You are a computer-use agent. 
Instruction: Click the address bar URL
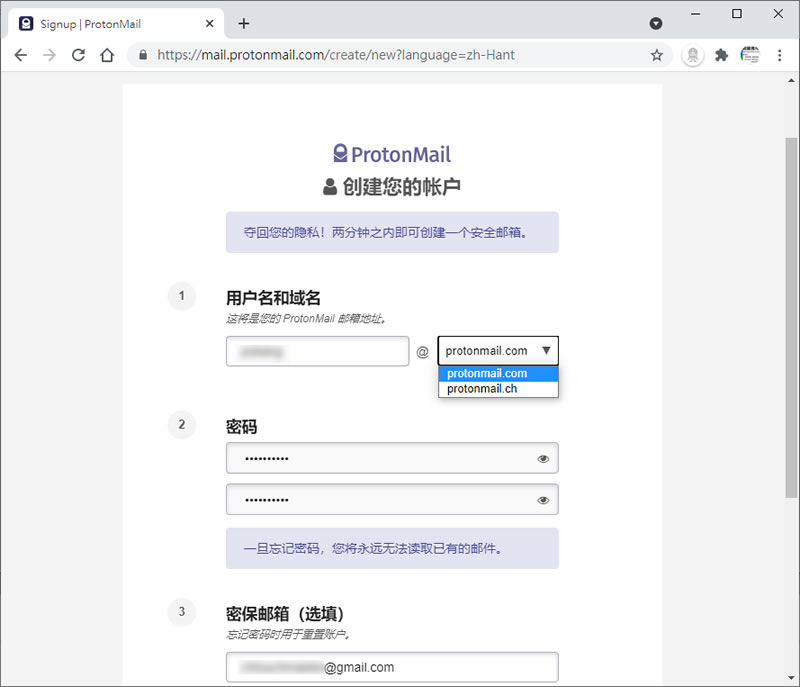click(336, 55)
